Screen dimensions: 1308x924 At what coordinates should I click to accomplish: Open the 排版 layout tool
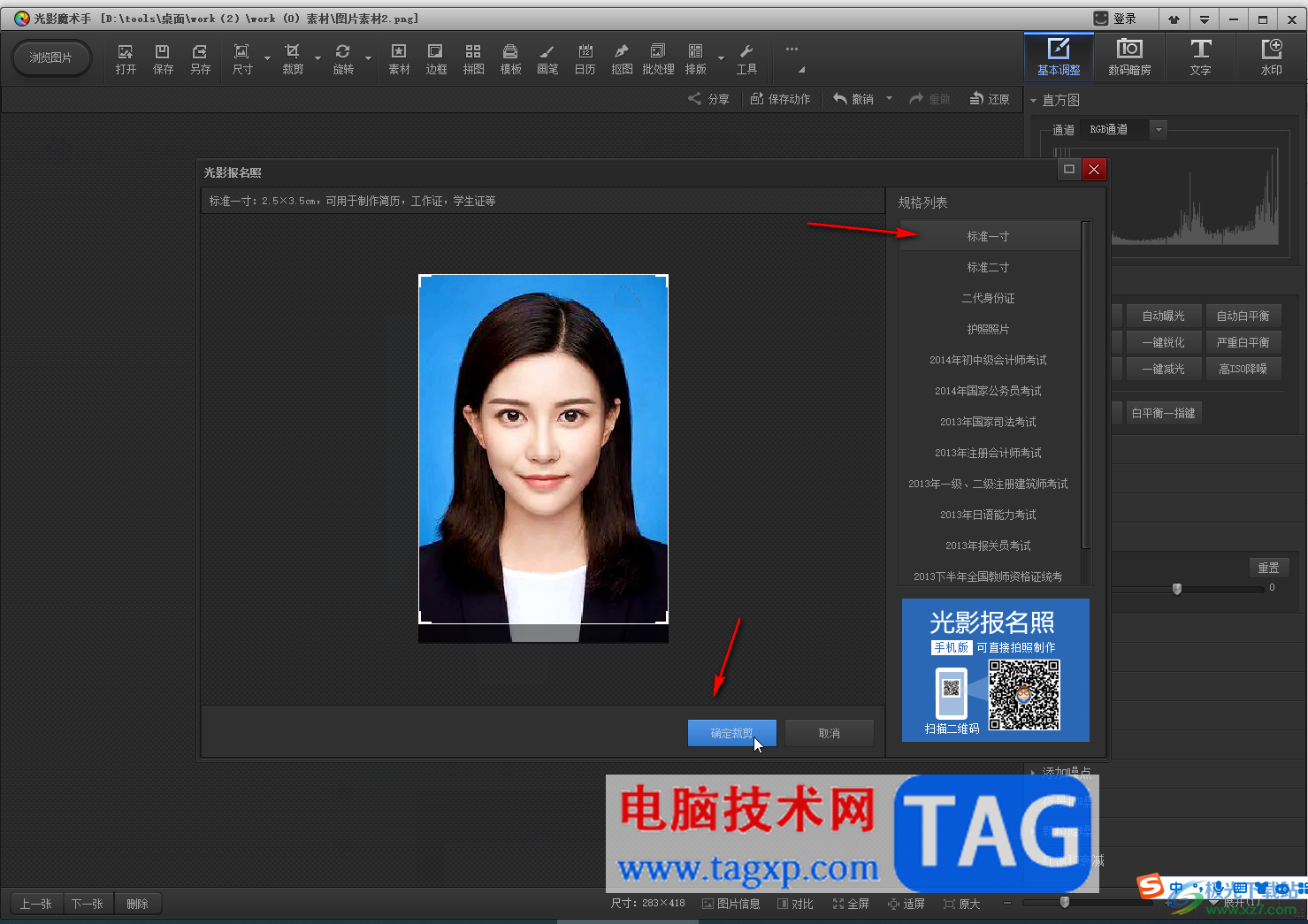tap(696, 59)
